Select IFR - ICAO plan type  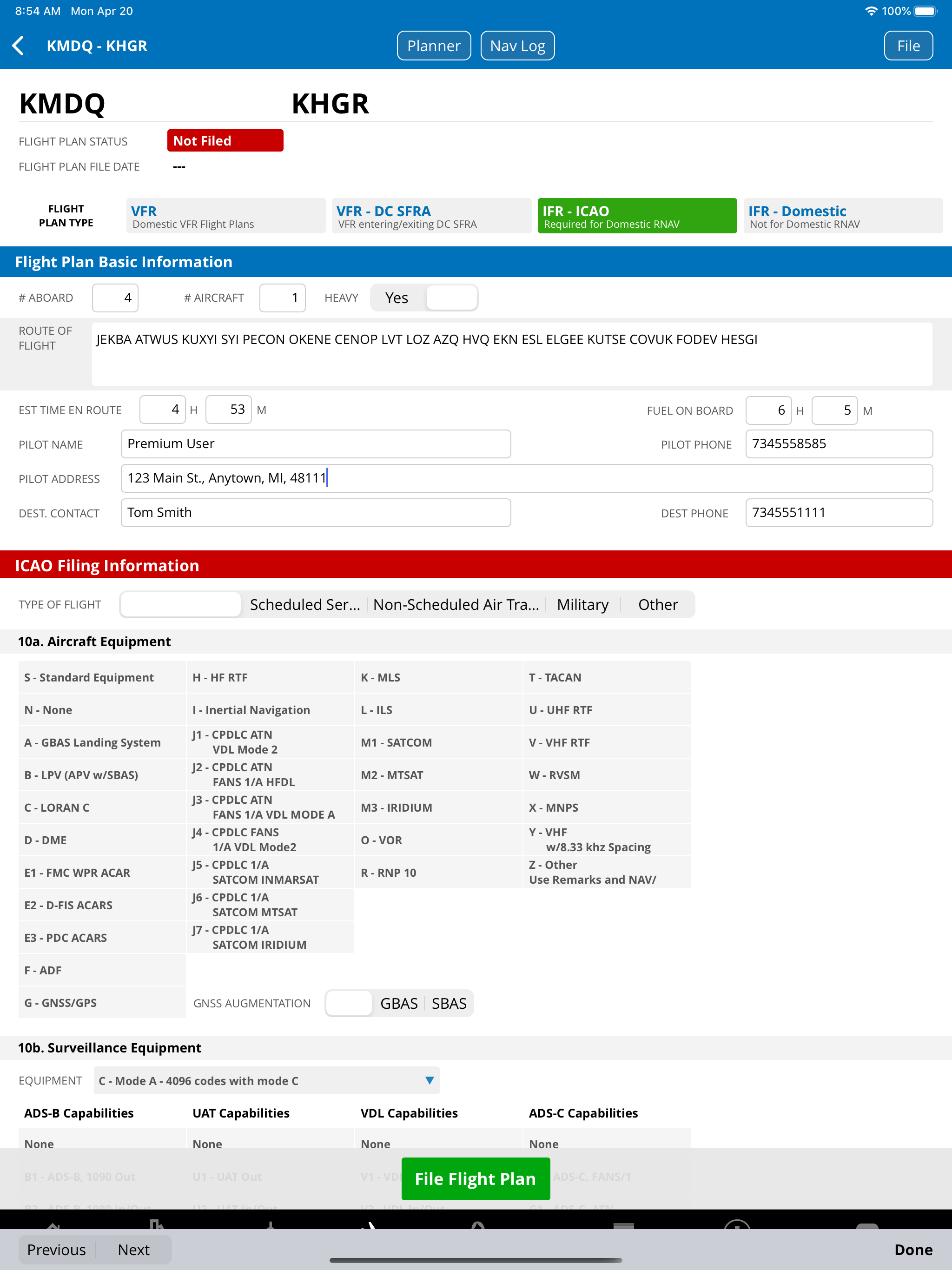637,216
